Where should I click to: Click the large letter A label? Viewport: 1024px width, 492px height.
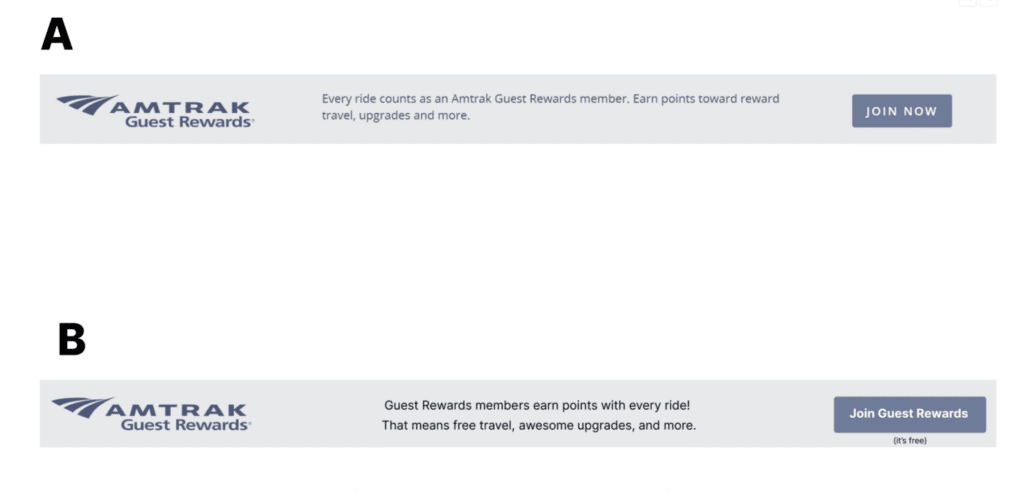coord(56,35)
